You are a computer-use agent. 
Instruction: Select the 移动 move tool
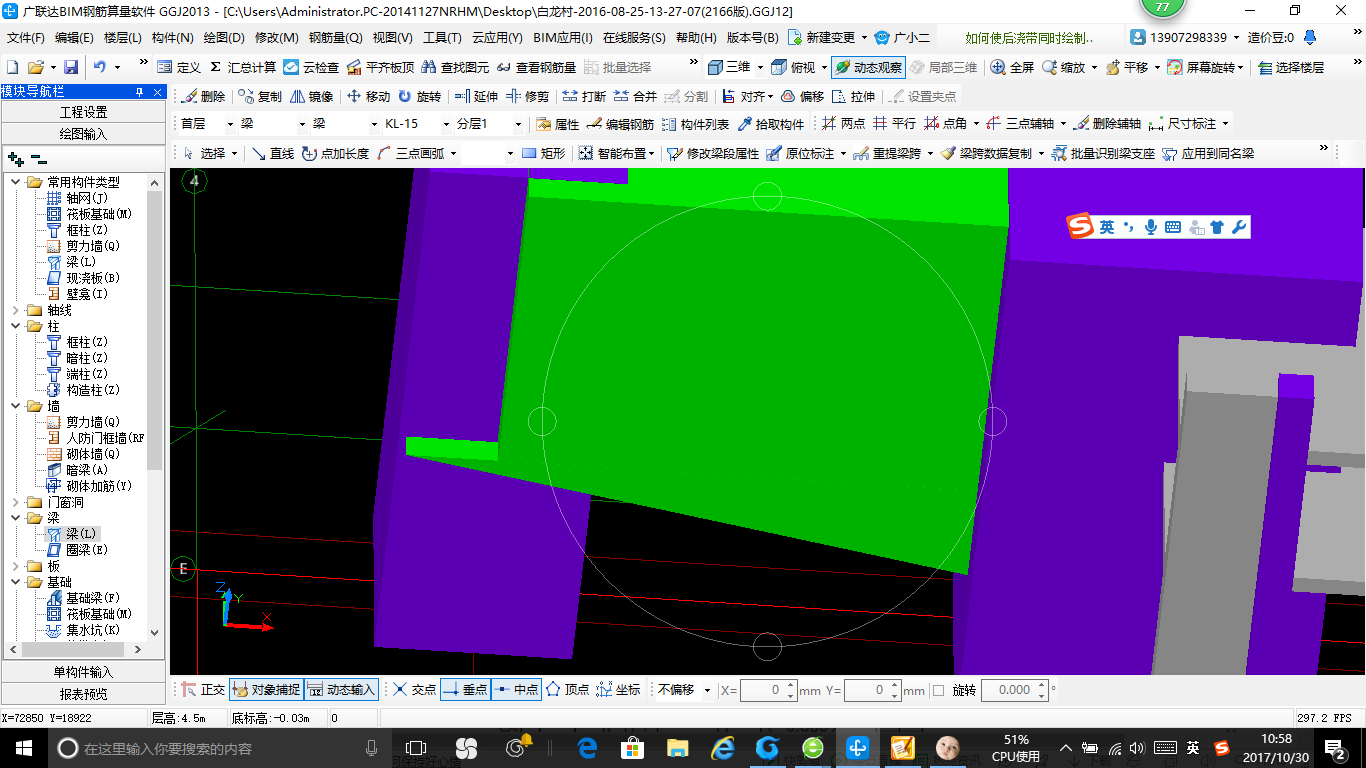[368, 97]
